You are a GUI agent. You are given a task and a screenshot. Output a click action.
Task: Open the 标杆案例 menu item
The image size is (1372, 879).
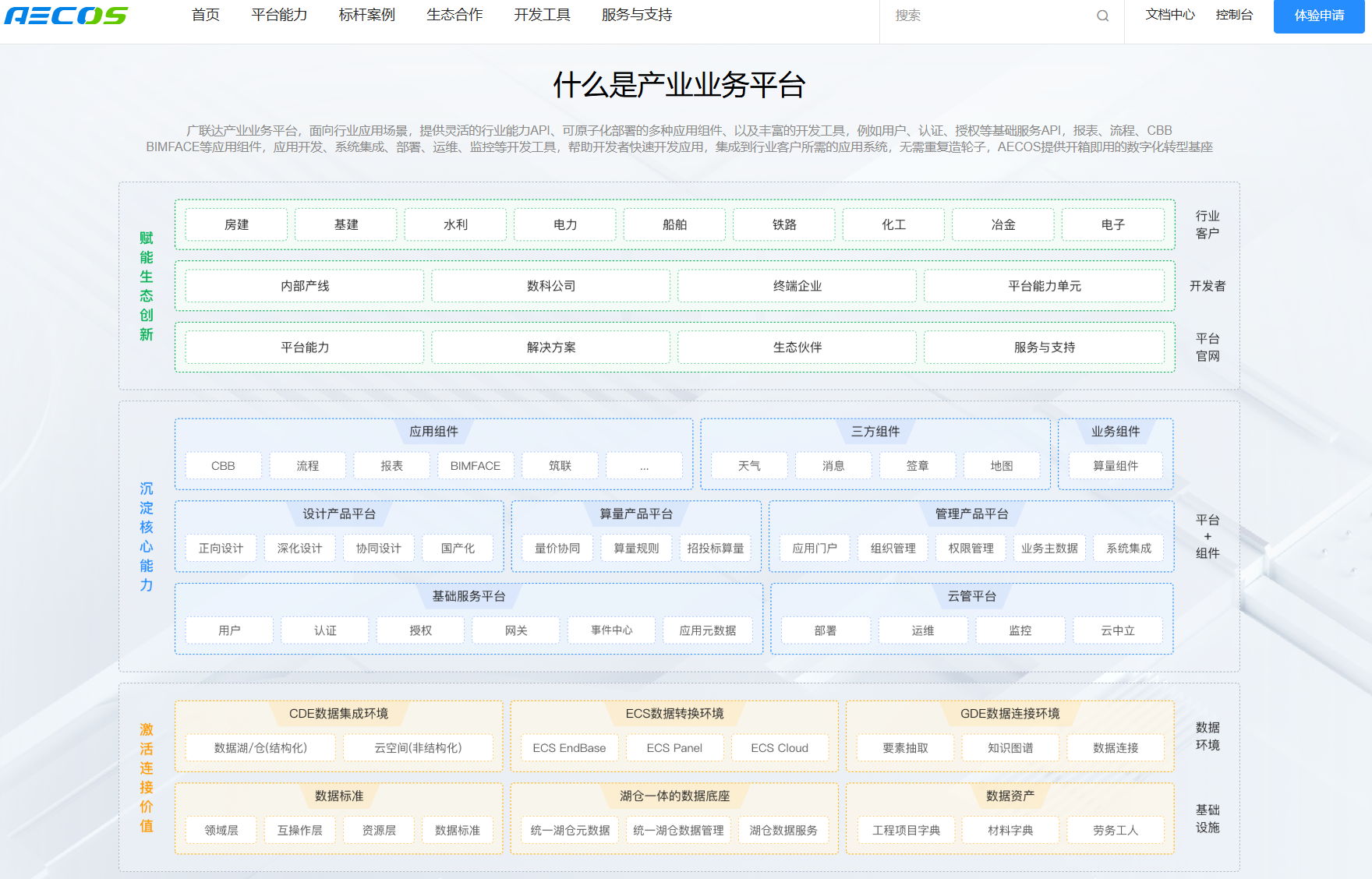366,15
